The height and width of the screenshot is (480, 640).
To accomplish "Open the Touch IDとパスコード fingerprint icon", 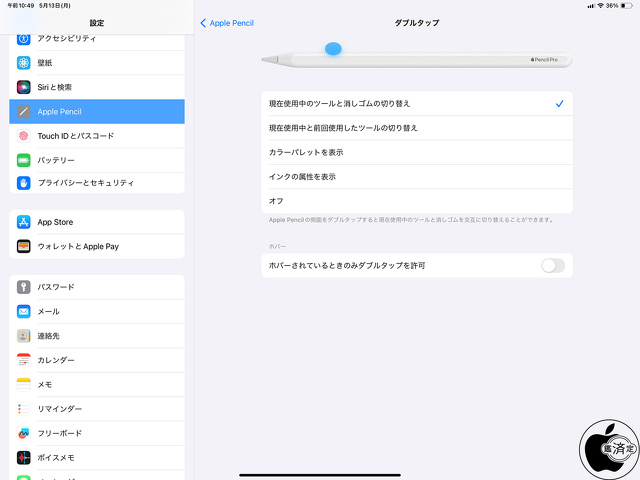I will (x=24, y=136).
